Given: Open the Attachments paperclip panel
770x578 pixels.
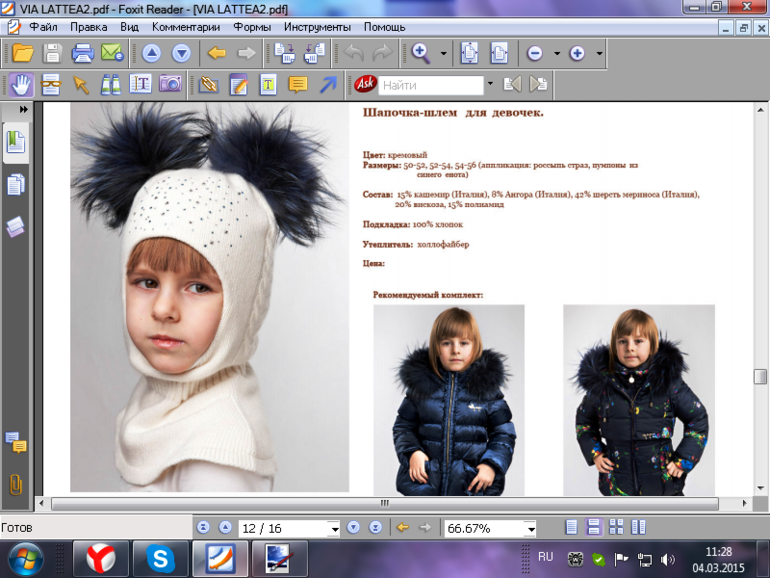Looking at the screenshot, I should coord(16,484).
